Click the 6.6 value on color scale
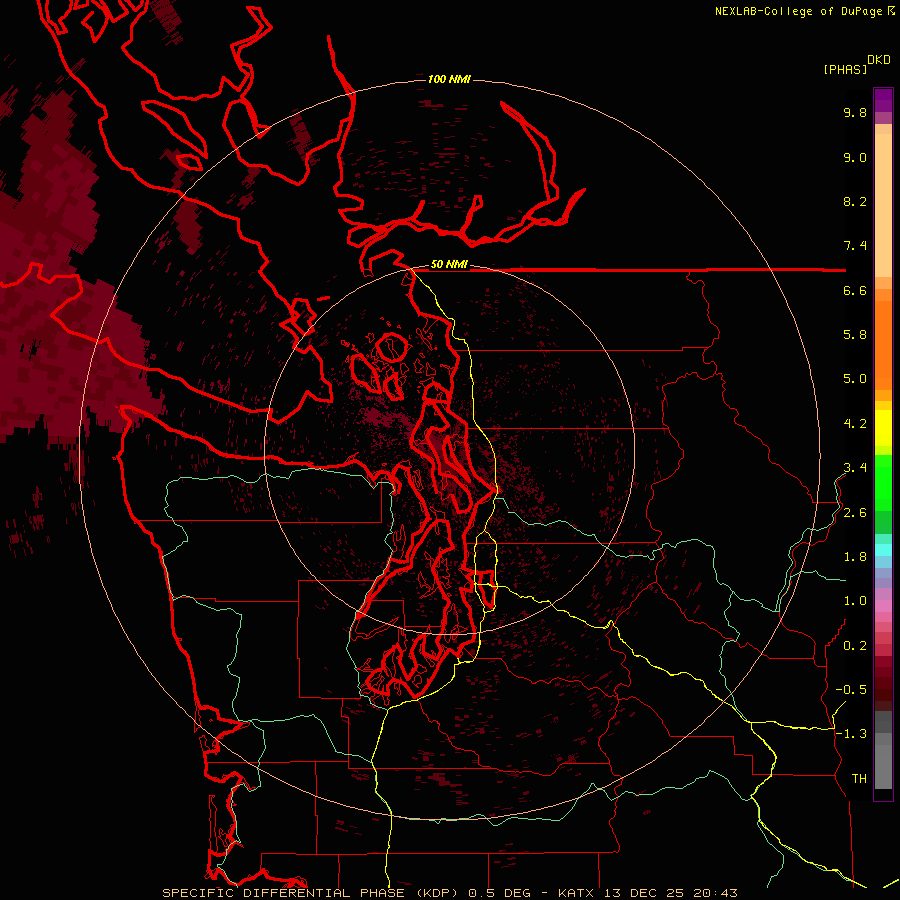Screen dimensions: 900x900 (855, 290)
